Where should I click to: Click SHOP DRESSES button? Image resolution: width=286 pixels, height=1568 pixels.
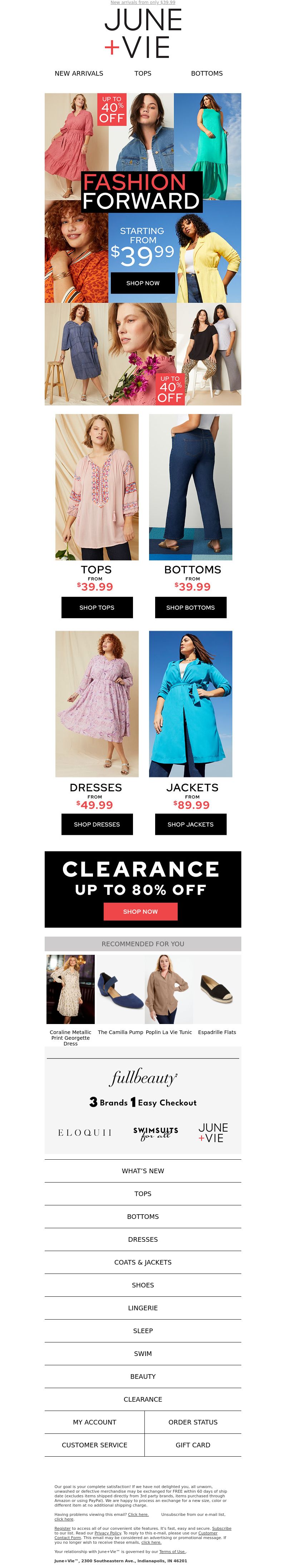(97, 823)
